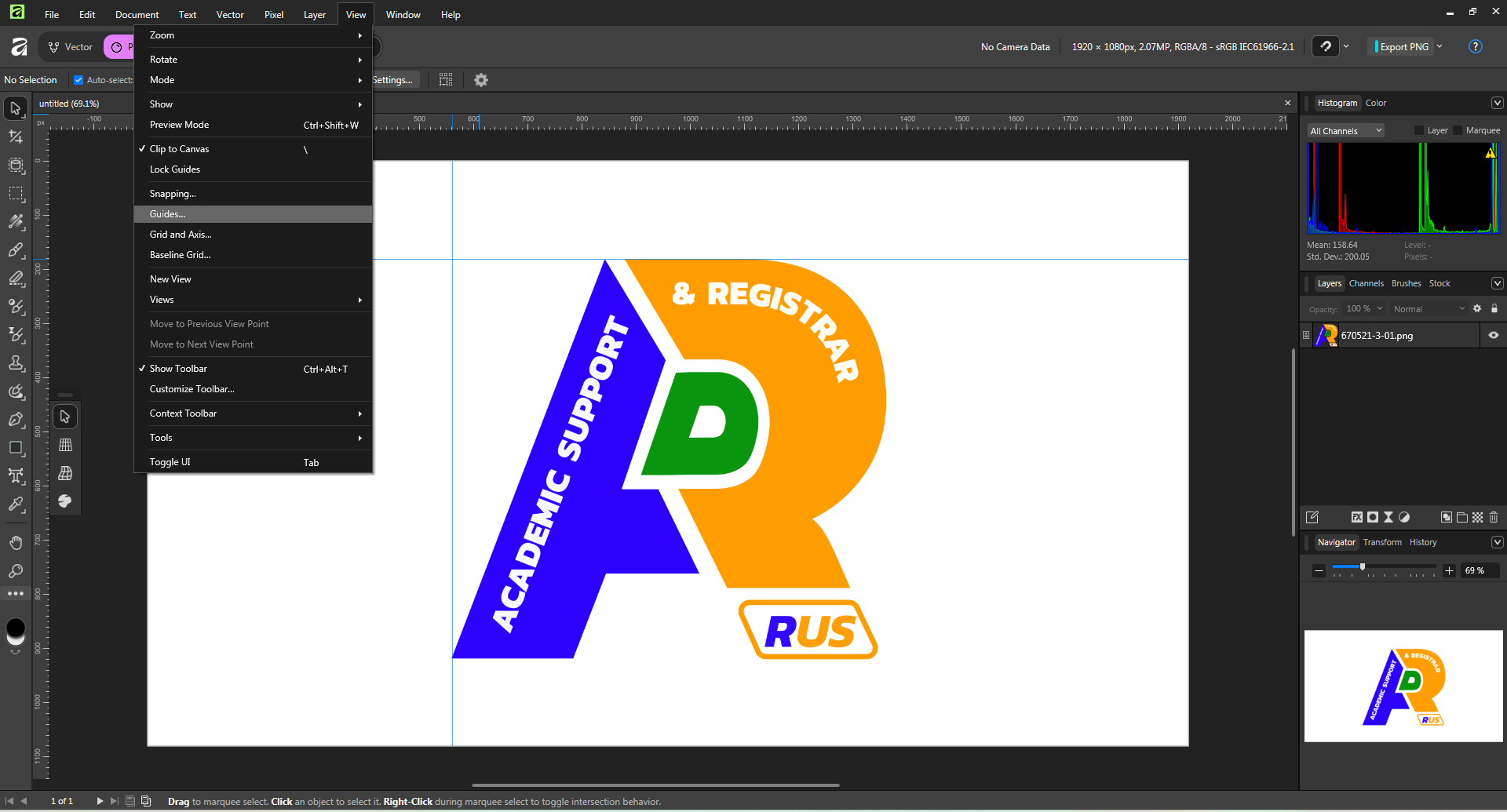Screen dimensions: 1507x812
Task: Click the Delete Layer trash icon
Action: click(x=1494, y=517)
